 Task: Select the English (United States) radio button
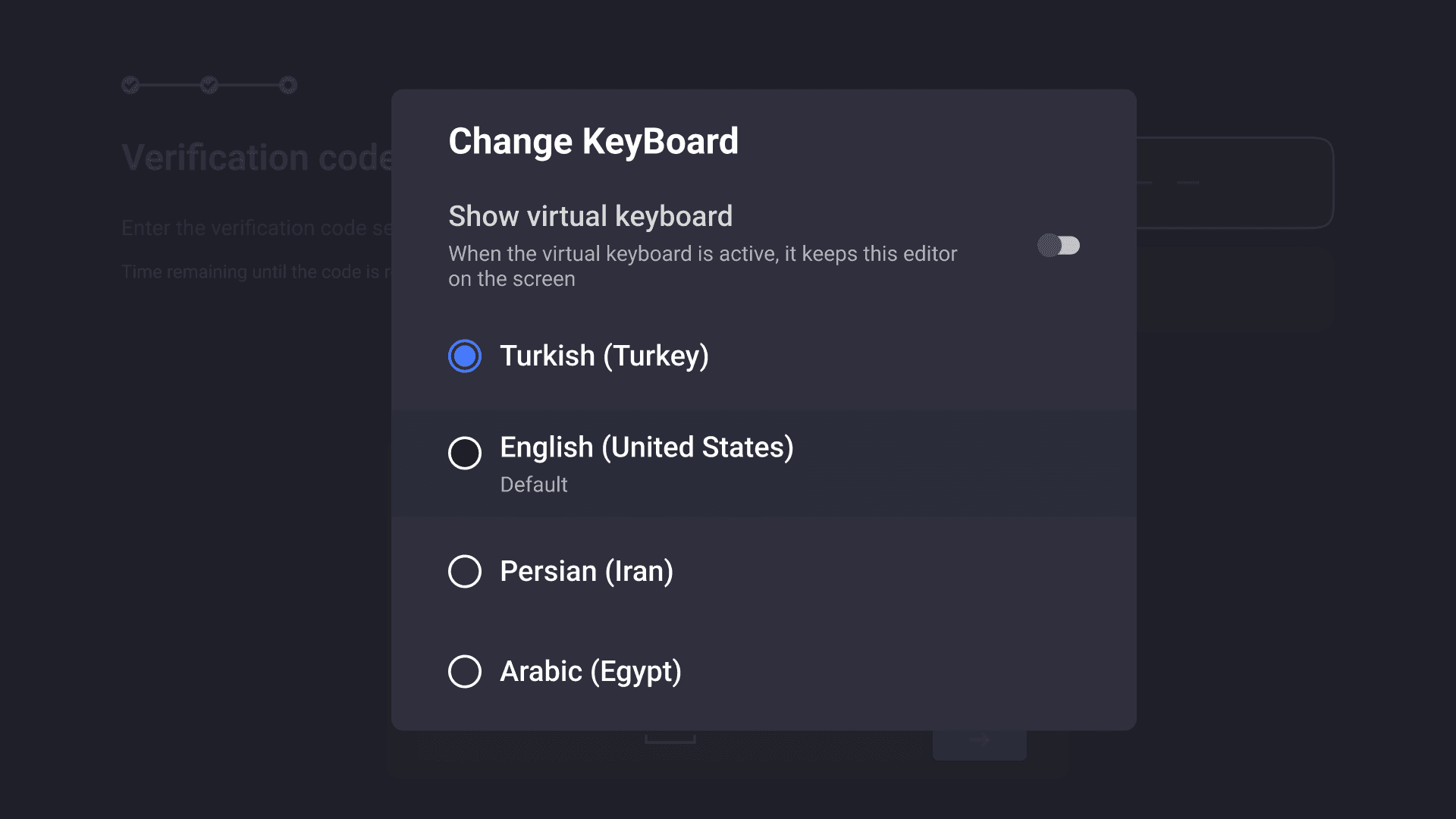click(x=465, y=453)
